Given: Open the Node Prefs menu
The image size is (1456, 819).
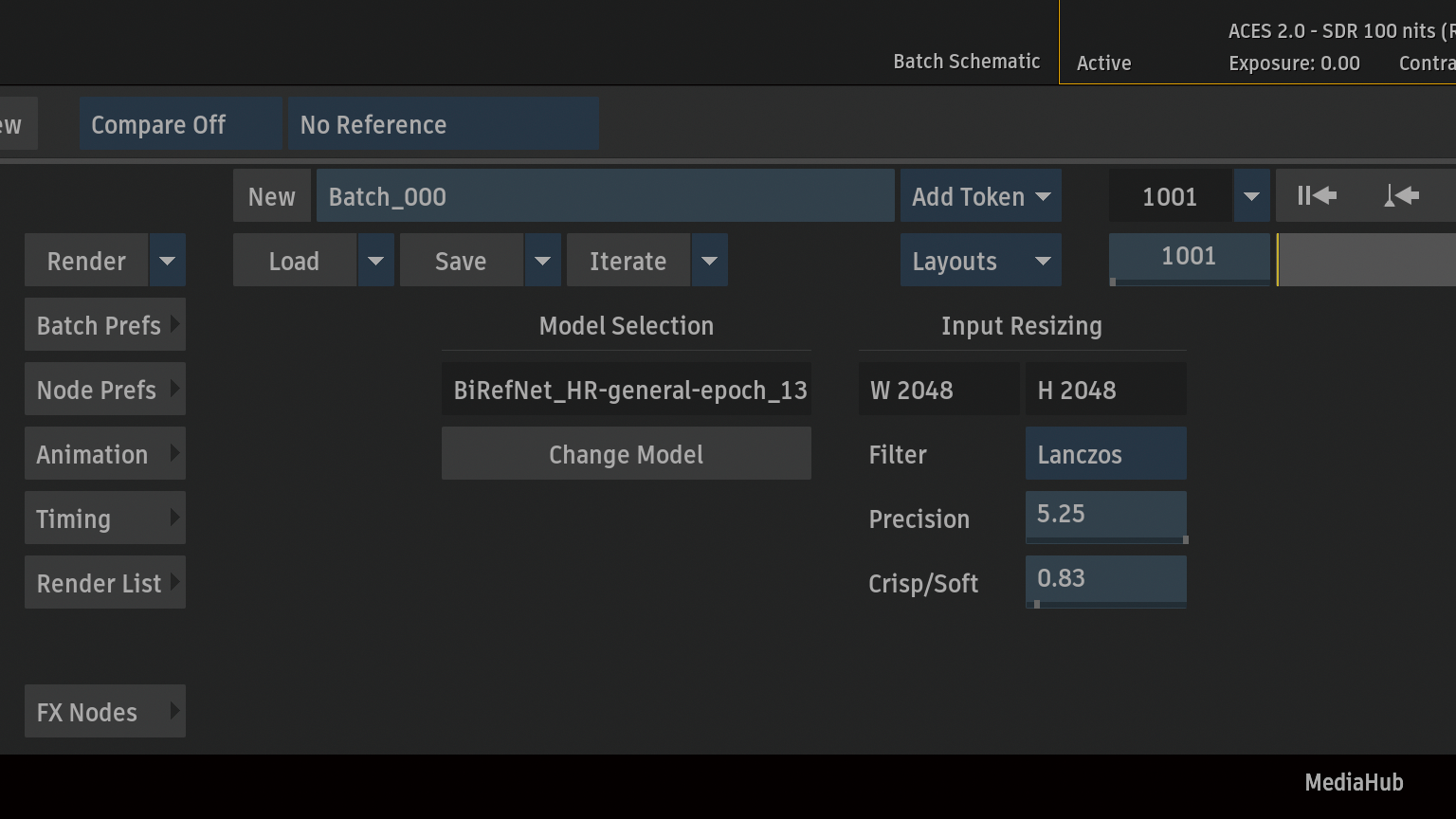Looking at the screenshot, I should [104, 390].
